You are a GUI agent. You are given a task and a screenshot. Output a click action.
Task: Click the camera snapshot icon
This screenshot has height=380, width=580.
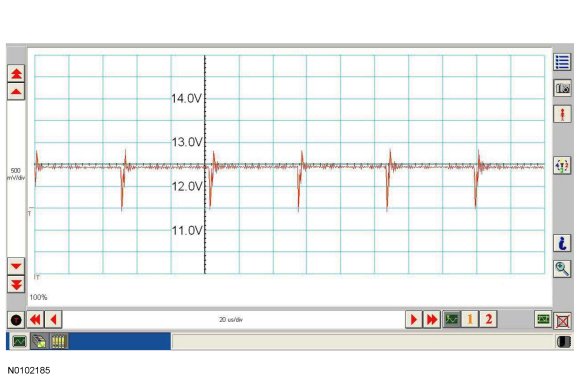click(562, 88)
